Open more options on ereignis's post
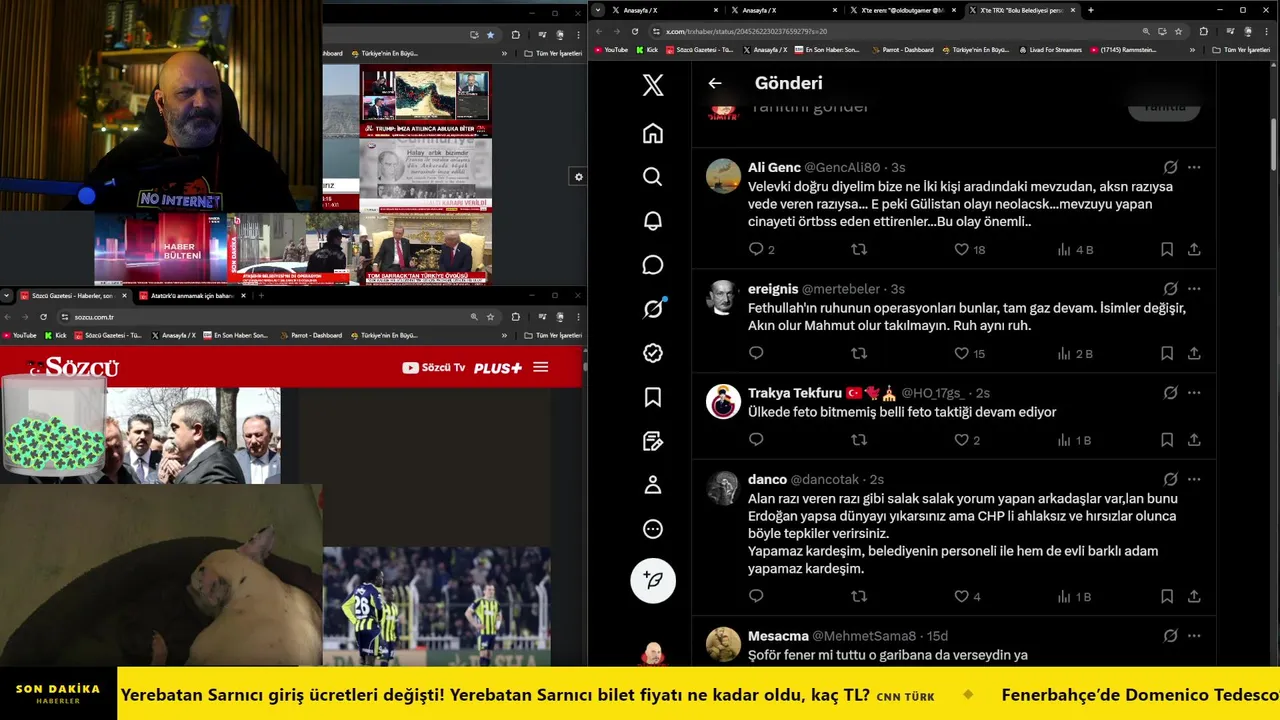1280x720 pixels. pos(1194,289)
